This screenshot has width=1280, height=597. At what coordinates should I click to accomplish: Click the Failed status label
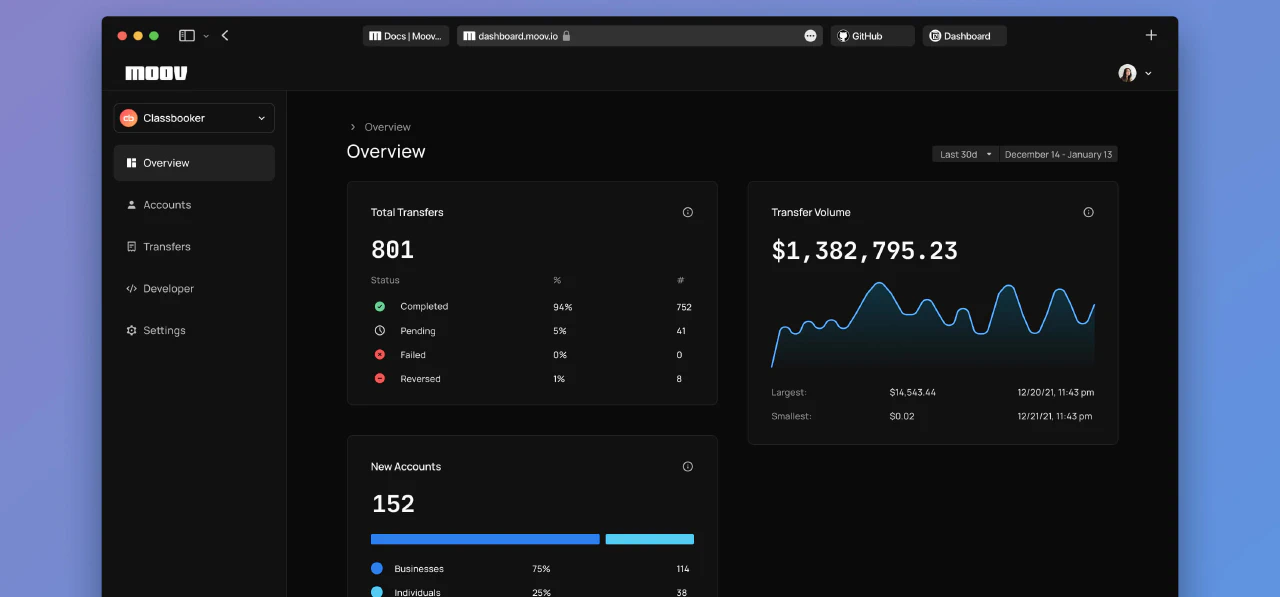[413, 355]
